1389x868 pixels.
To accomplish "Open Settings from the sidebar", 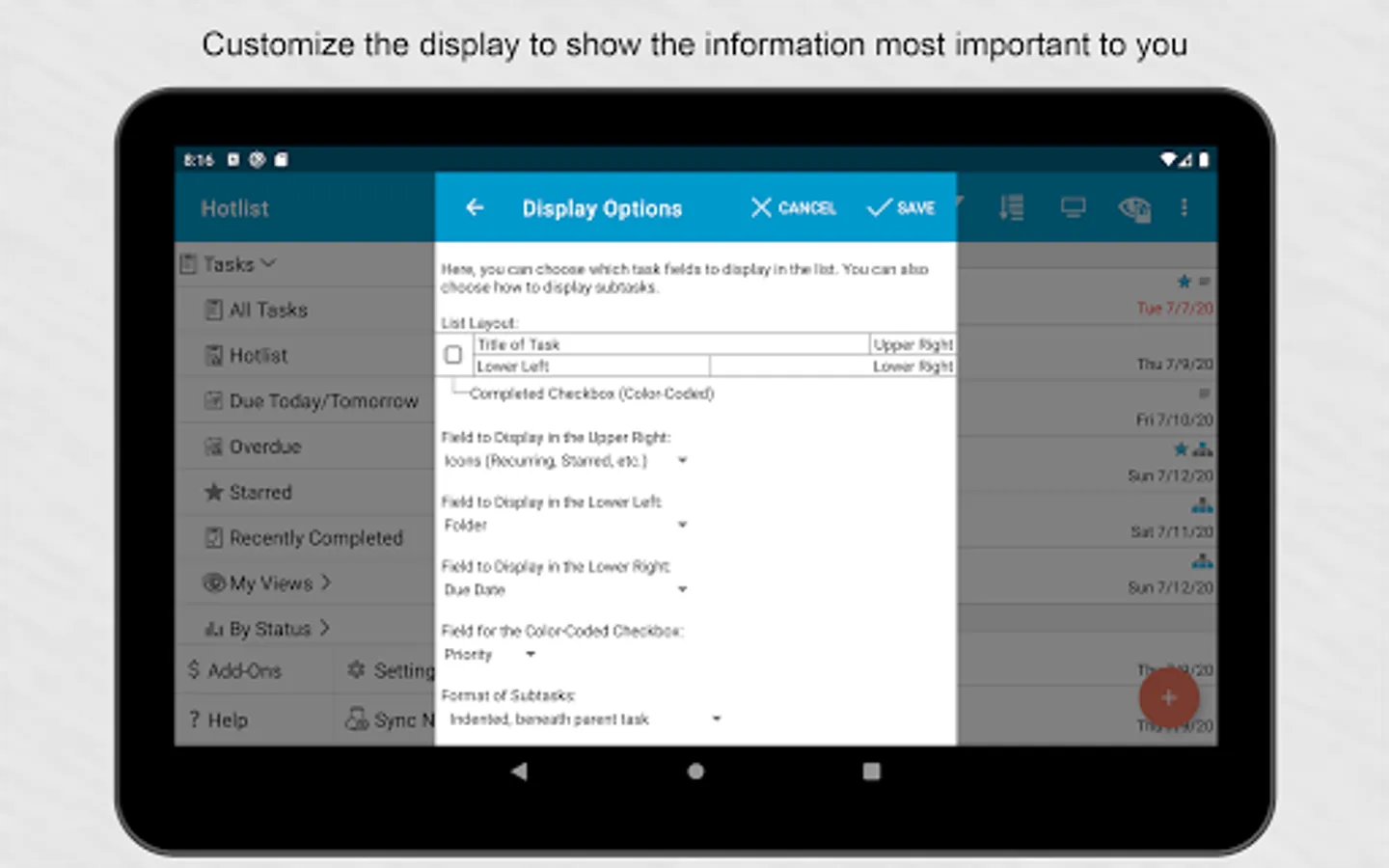I will (x=390, y=670).
